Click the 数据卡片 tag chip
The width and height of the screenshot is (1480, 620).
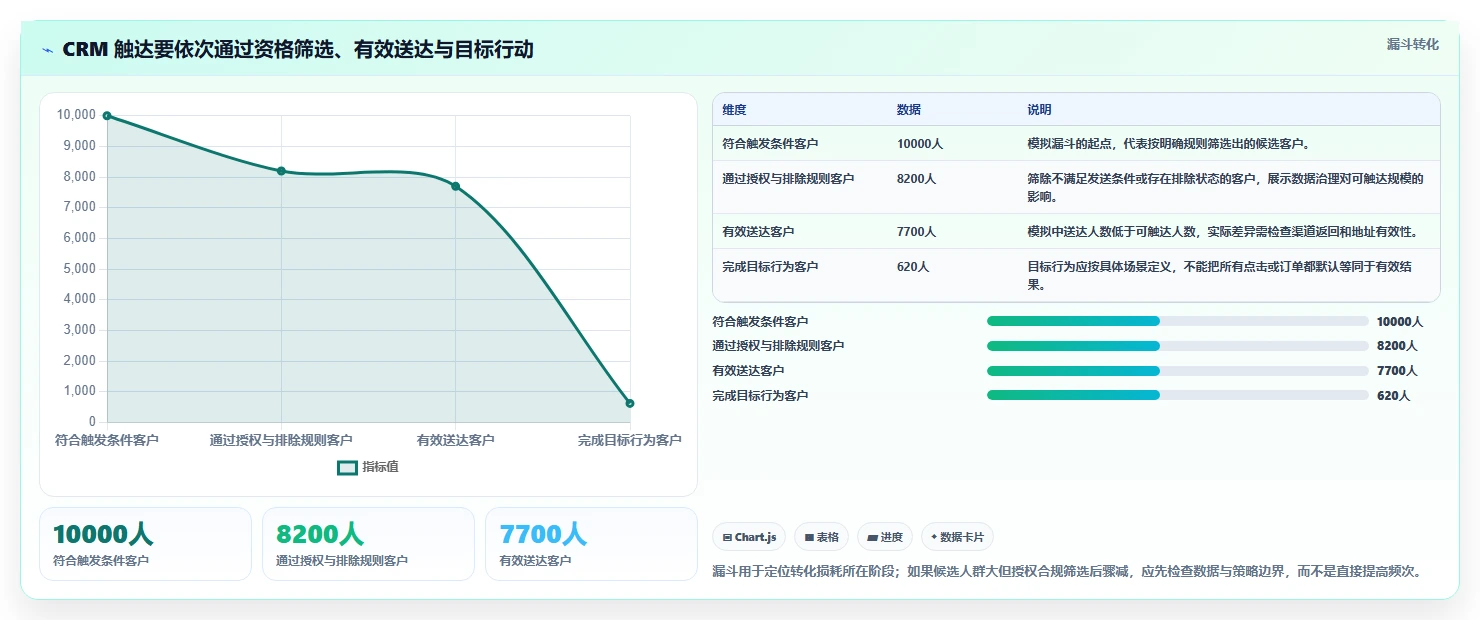[x=957, y=537]
